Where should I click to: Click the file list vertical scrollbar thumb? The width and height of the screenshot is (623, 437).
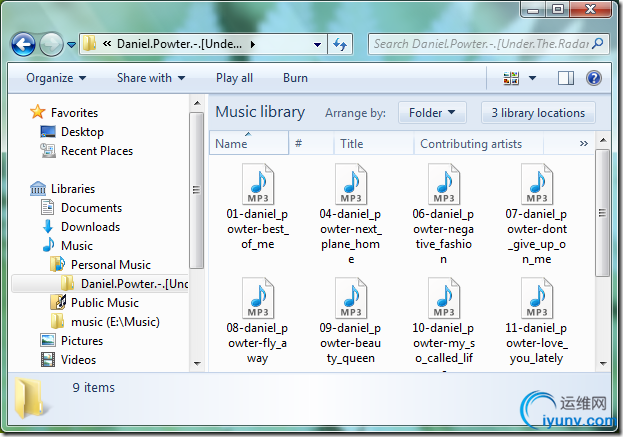(x=603, y=213)
